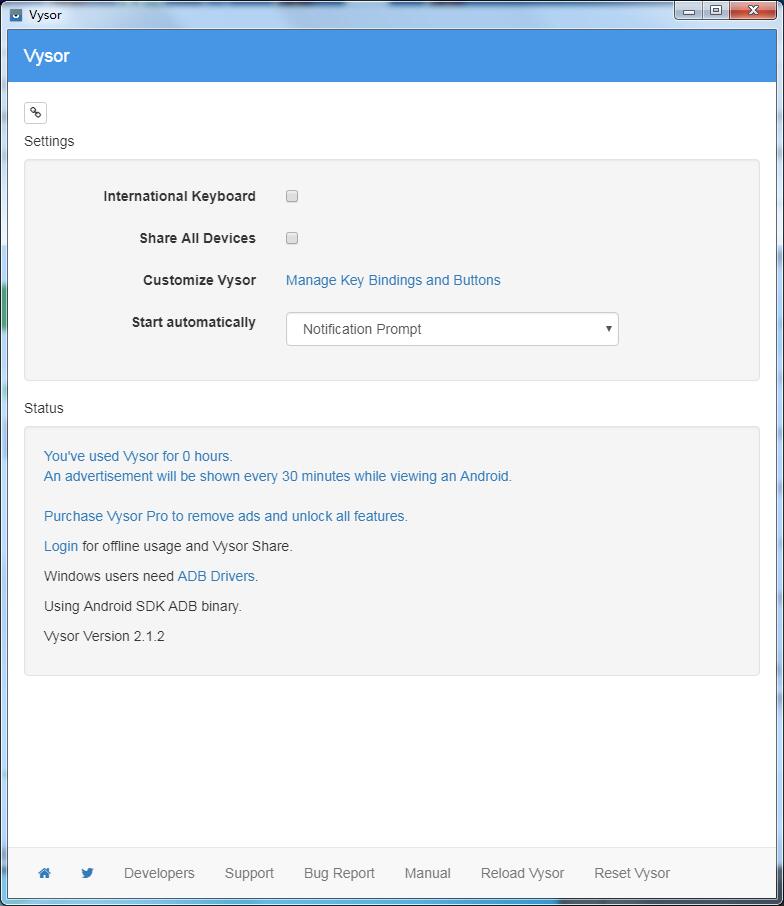Open the Twitter bird icon

click(x=88, y=873)
